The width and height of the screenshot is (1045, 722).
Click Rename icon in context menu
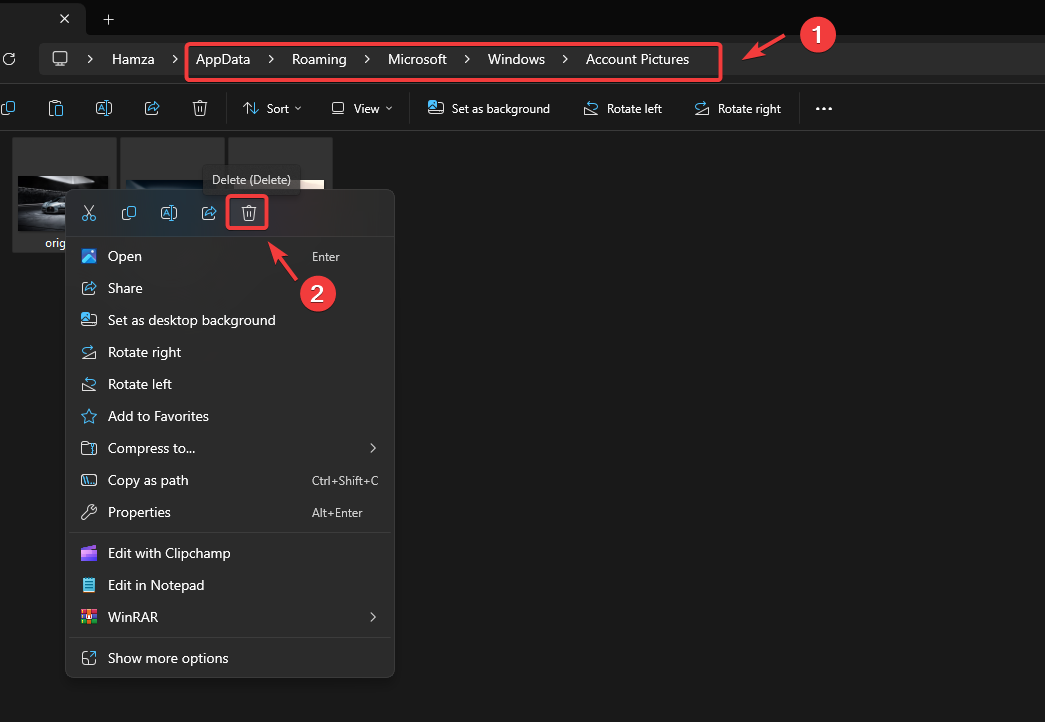(x=169, y=213)
